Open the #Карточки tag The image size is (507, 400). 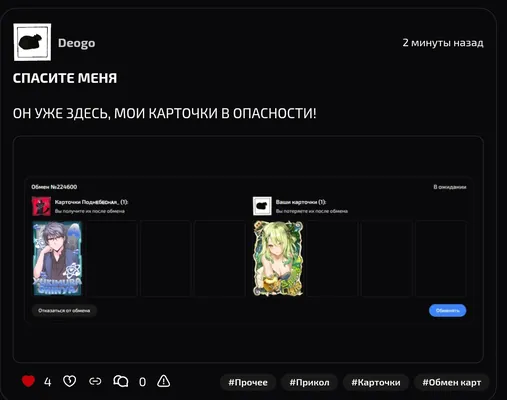pos(376,382)
